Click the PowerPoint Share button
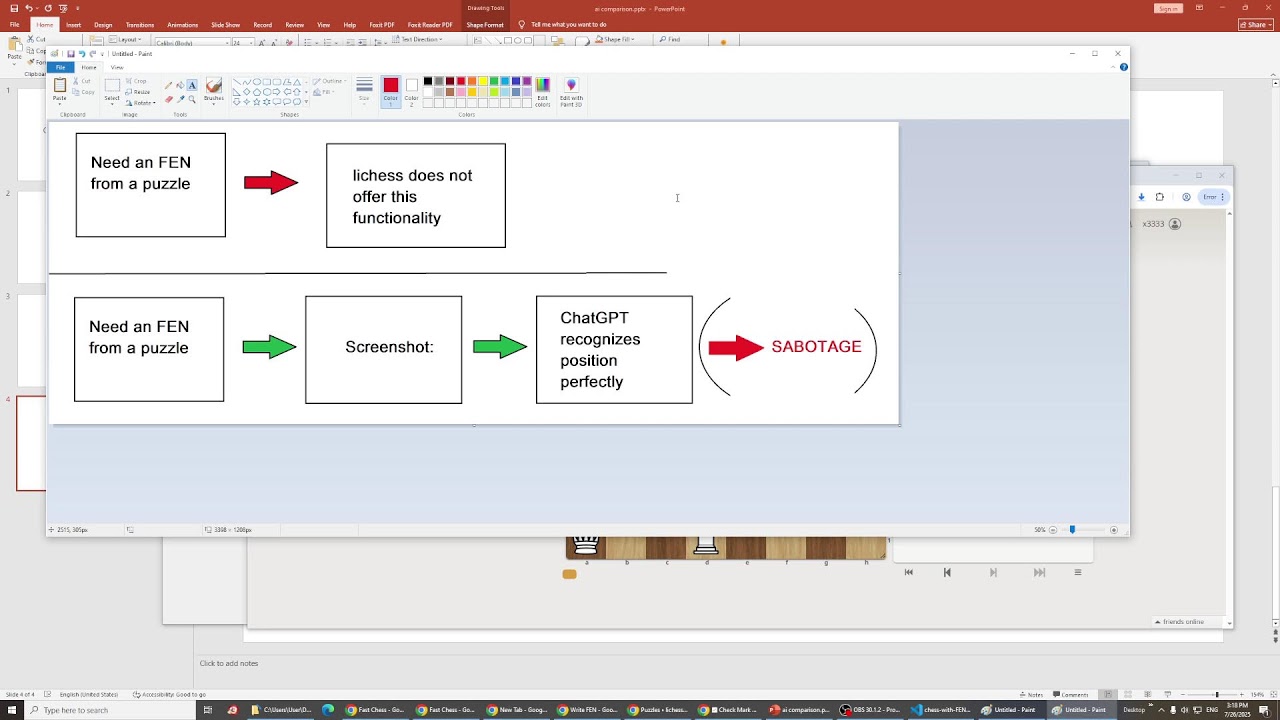This screenshot has height=720, width=1280. tap(1257, 25)
